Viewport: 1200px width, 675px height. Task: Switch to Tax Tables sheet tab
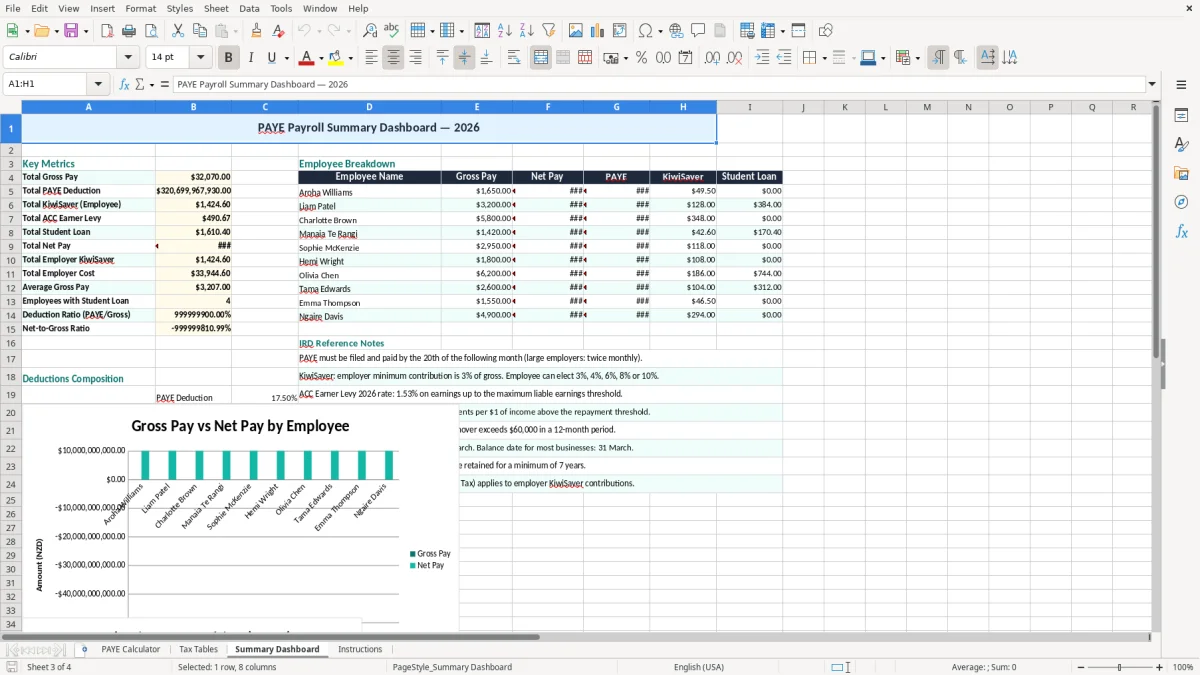click(198, 649)
